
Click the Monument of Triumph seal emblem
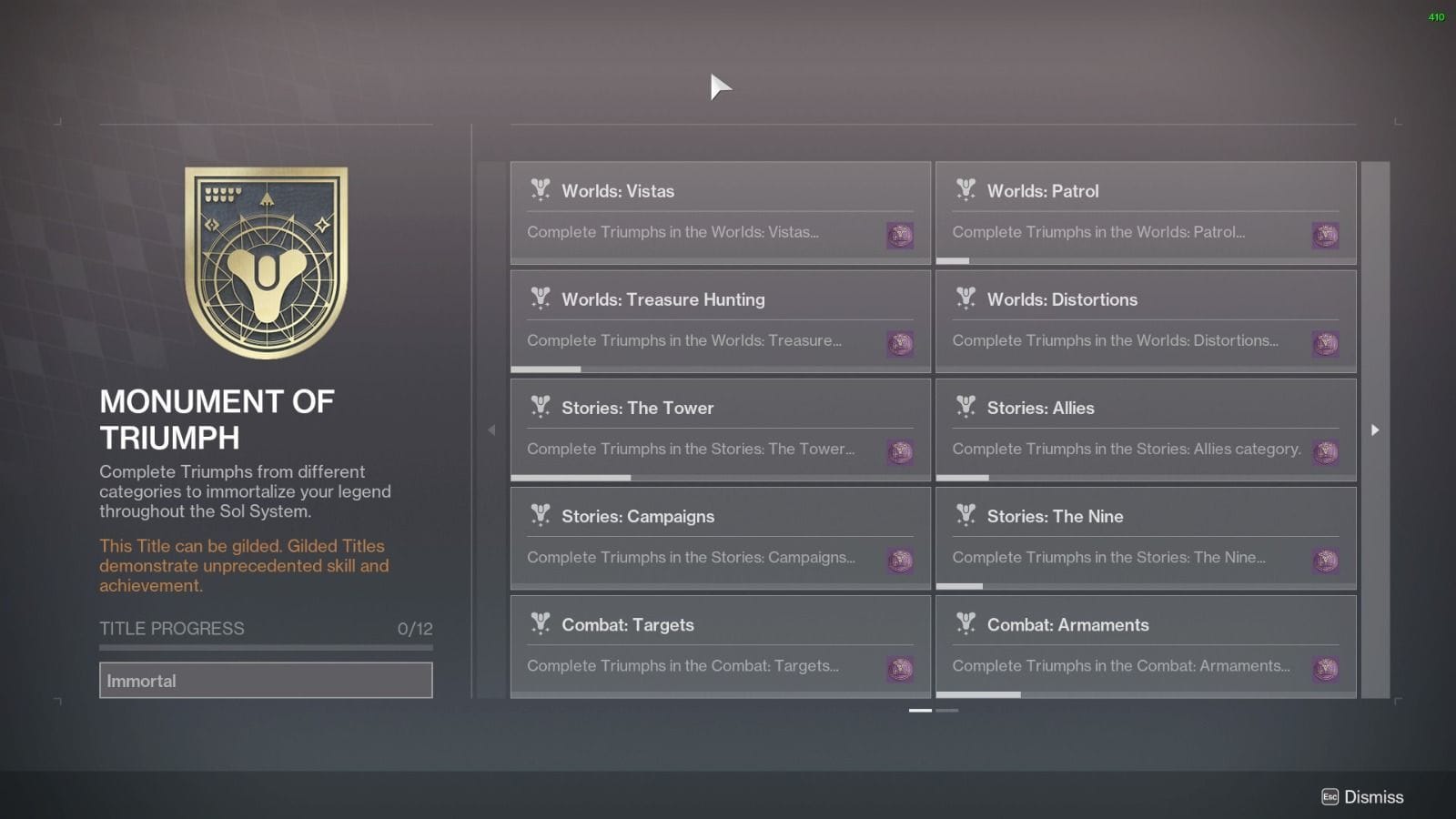pos(266,262)
